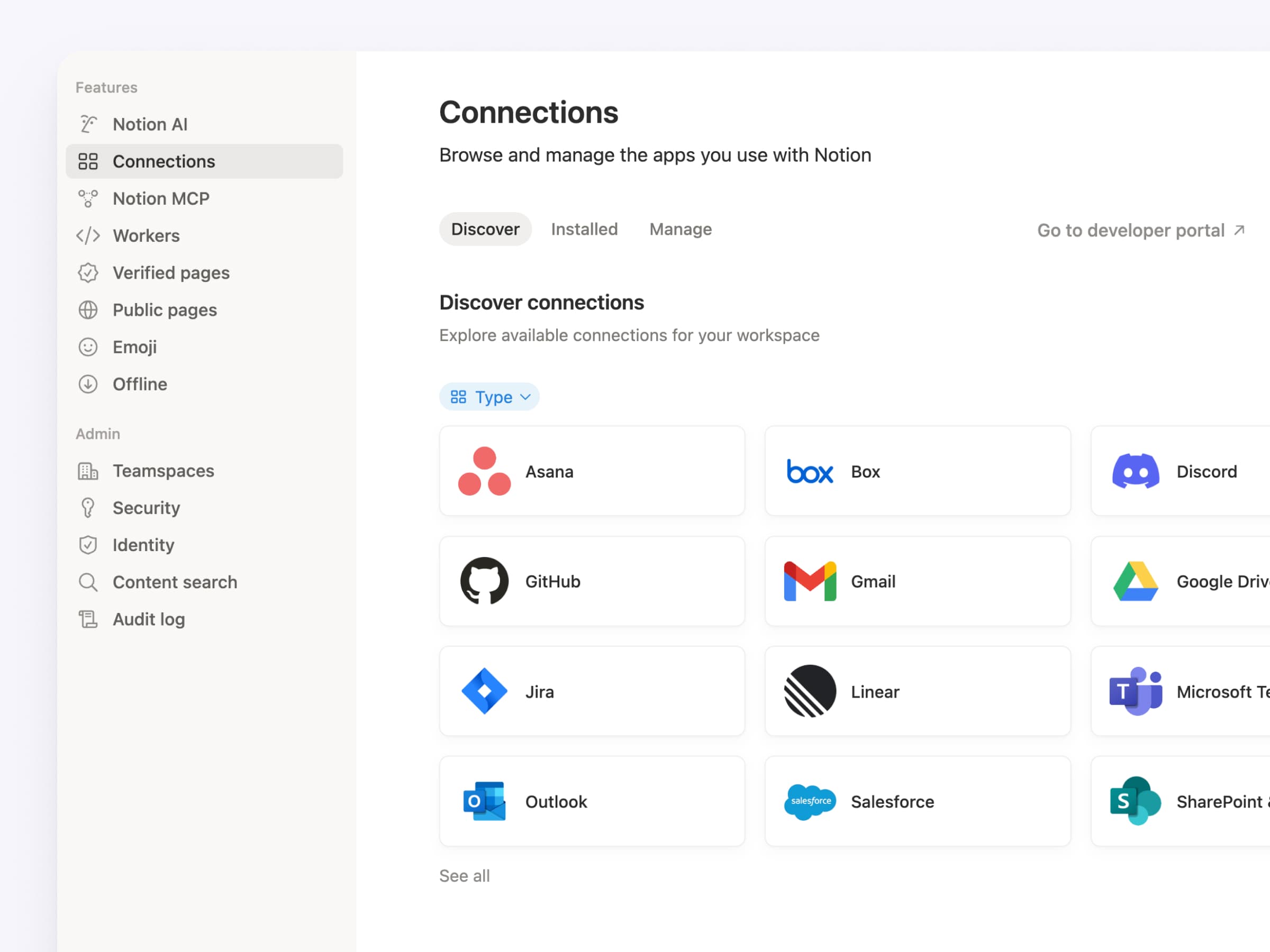Open the Linear connection card name
1270x952 pixels.
coord(875,691)
